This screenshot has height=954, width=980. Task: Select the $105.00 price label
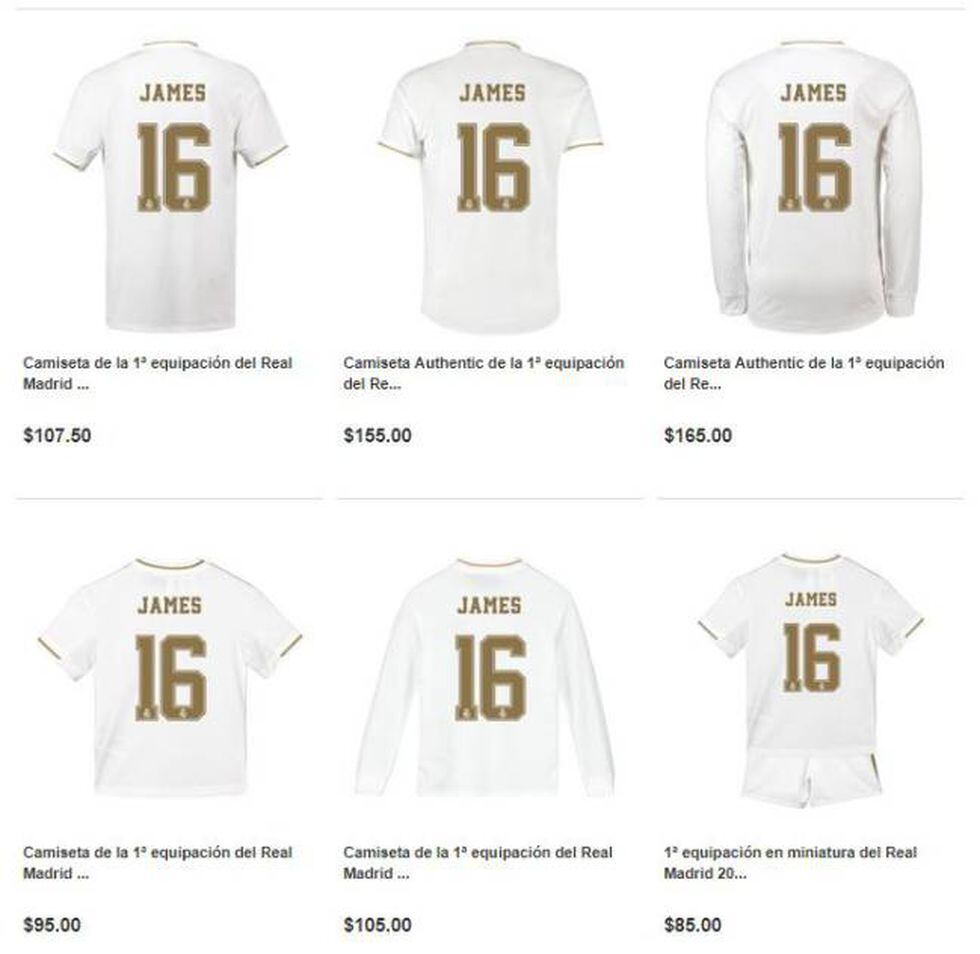click(x=378, y=925)
